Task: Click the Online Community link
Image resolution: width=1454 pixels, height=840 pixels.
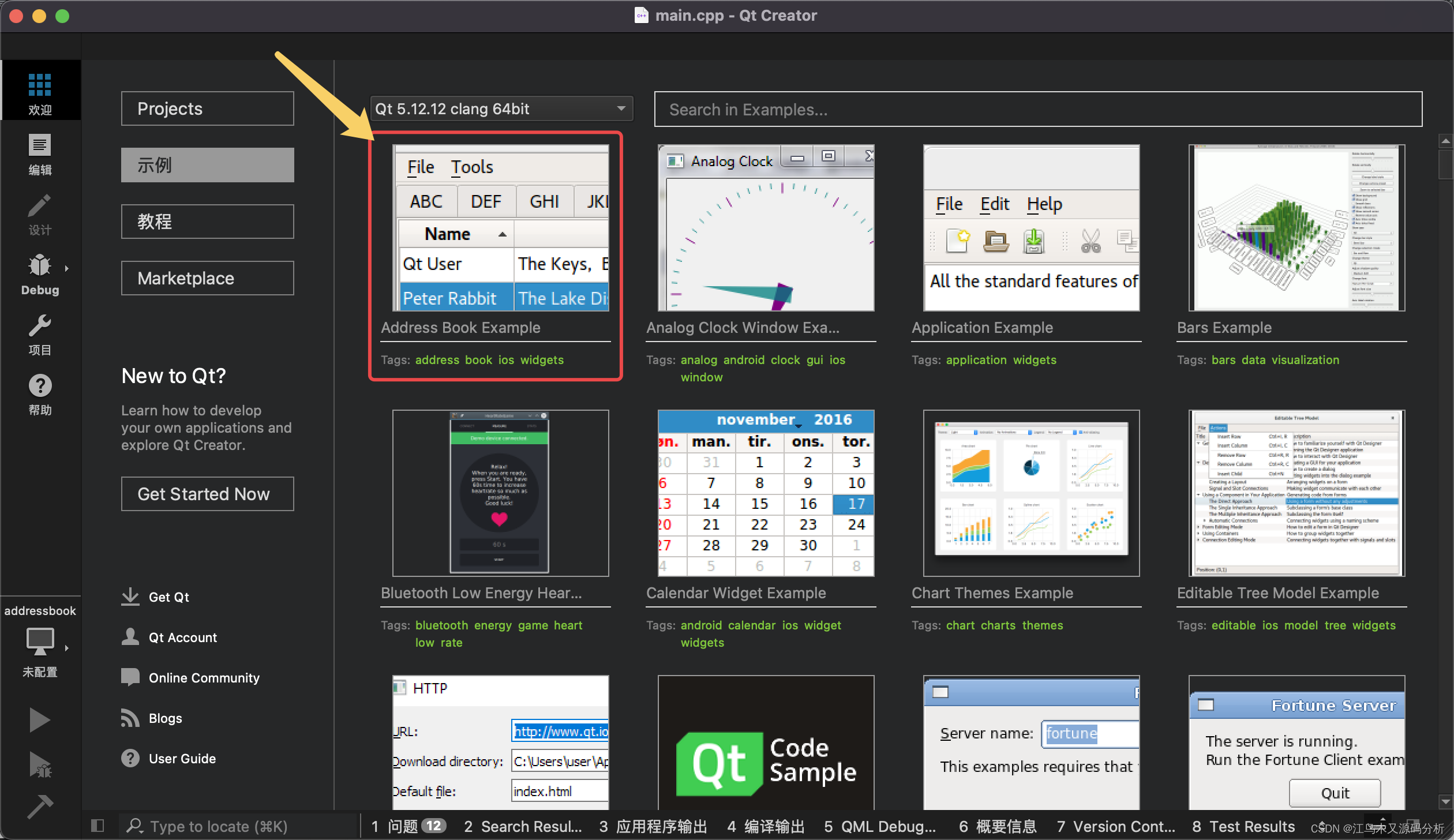Action: click(x=204, y=677)
